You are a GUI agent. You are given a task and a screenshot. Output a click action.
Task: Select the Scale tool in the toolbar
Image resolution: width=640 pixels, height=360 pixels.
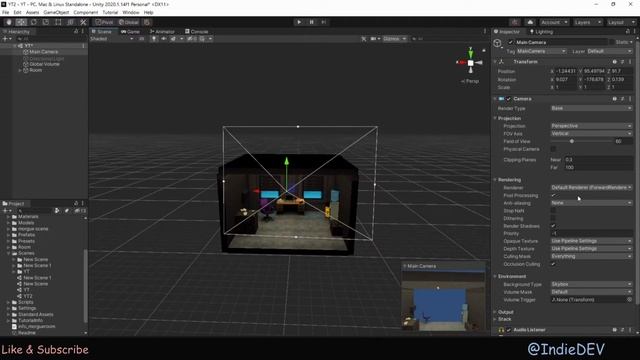tap(46, 22)
